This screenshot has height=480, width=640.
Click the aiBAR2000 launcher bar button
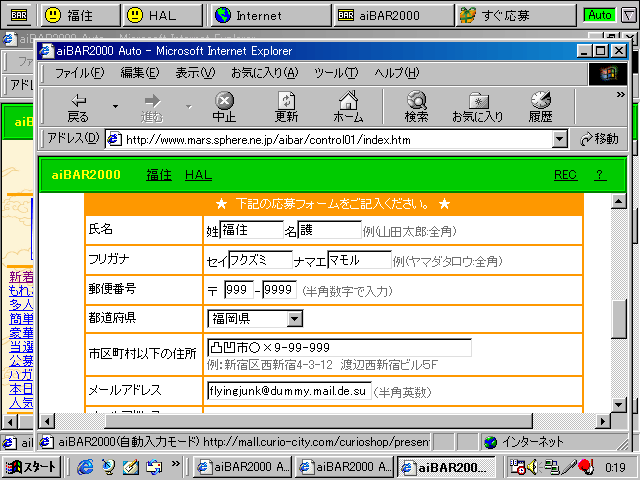393,16
